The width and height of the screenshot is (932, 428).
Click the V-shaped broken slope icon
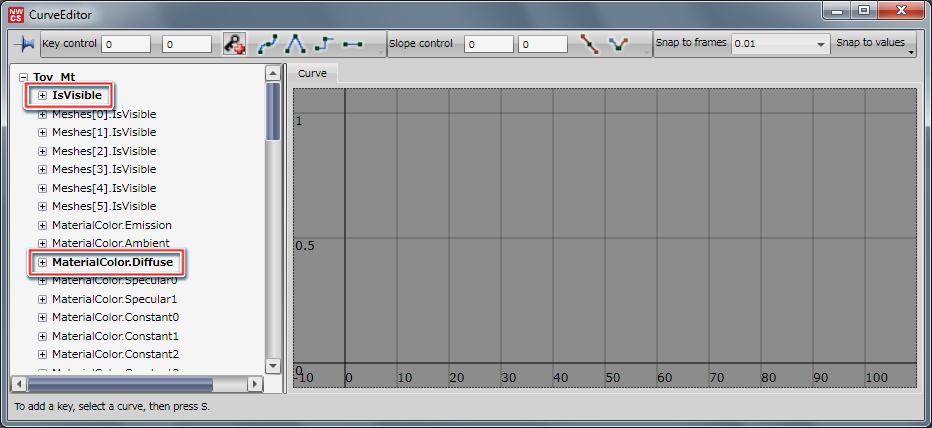619,45
